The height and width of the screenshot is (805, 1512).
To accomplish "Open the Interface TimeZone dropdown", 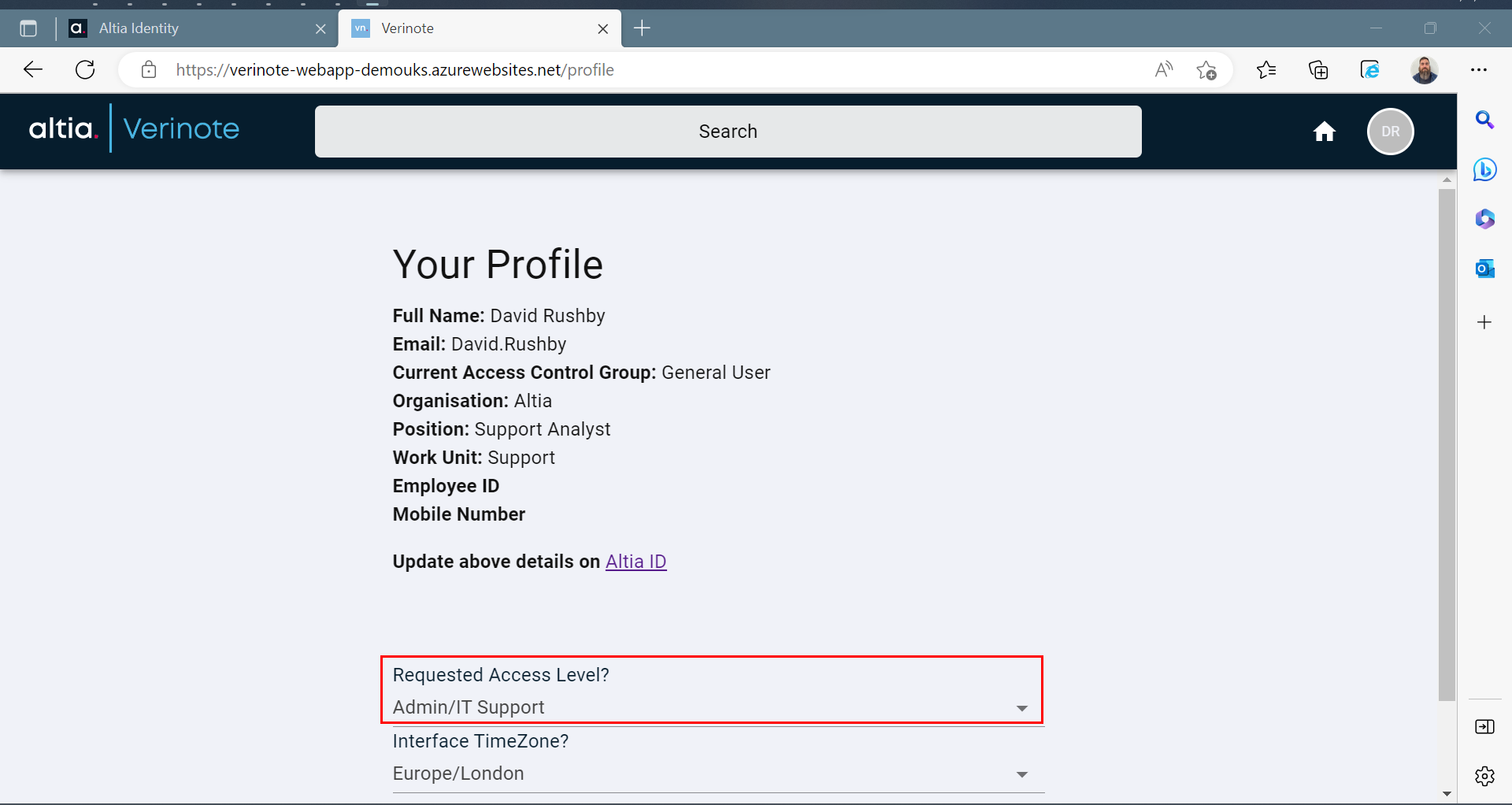I will pyautogui.click(x=718, y=773).
